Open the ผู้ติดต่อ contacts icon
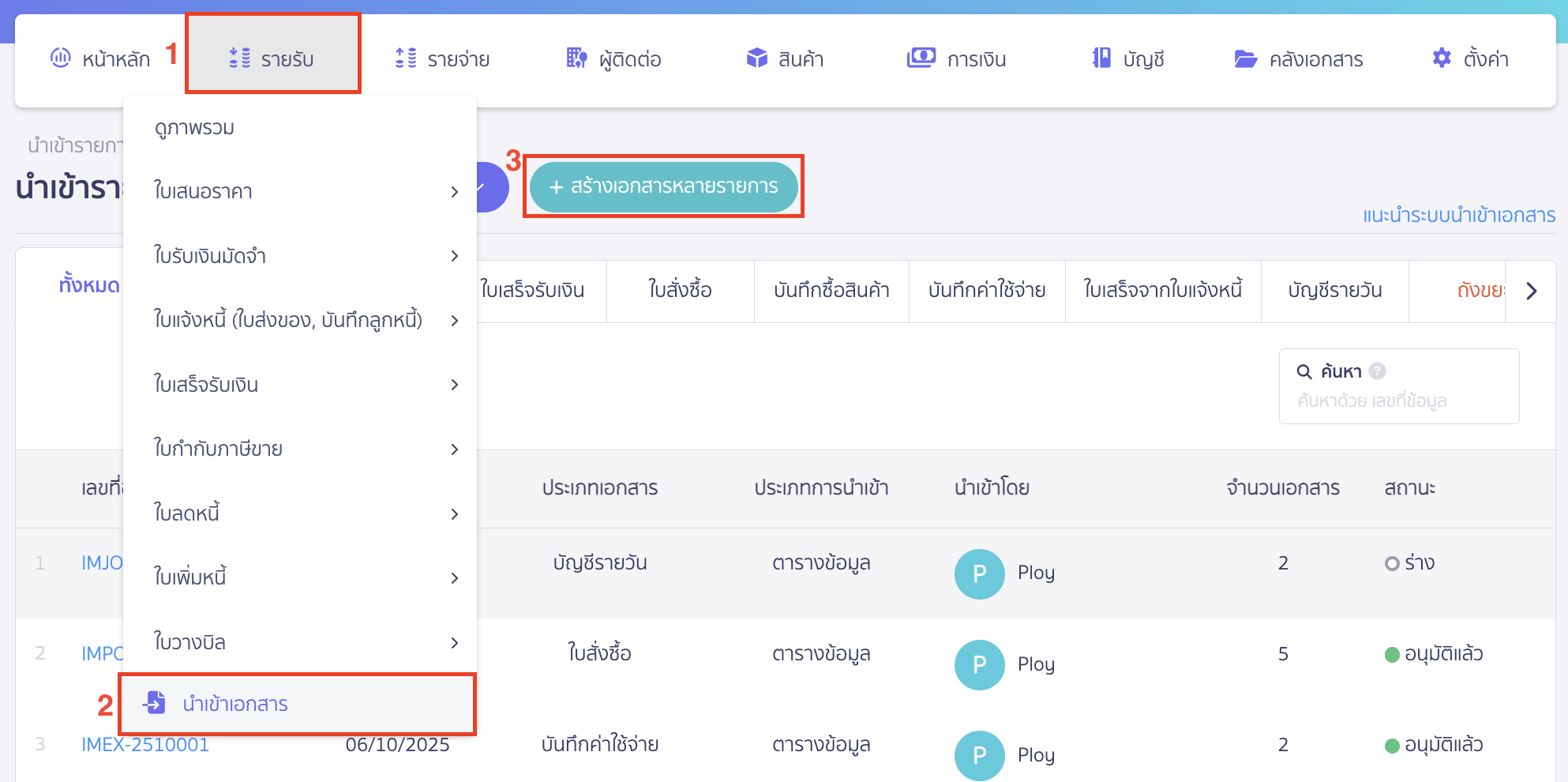Viewport: 1568px width, 782px height. [x=576, y=57]
